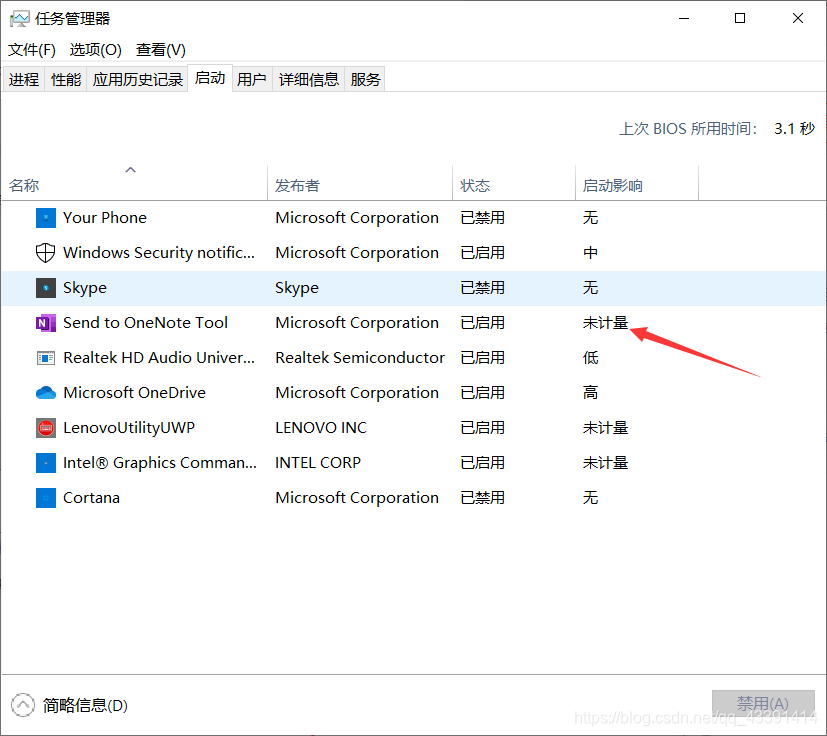The image size is (827, 736).
Task: Click the 3.1 秒 BIOS time value
Action: coord(794,129)
